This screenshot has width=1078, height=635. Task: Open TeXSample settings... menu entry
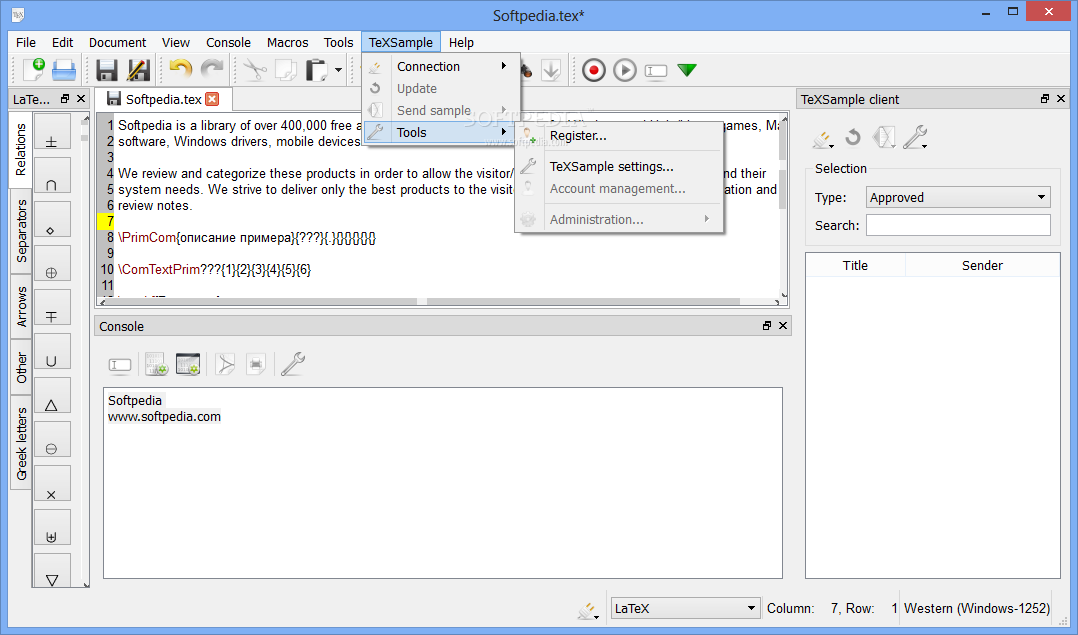(x=619, y=166)
